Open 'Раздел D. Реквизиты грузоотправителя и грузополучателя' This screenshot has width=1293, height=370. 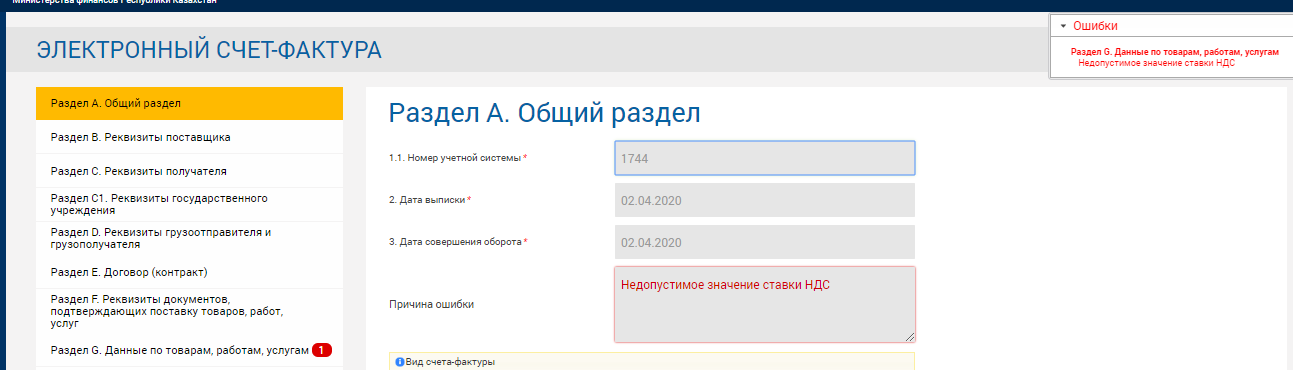pos(189,238)
